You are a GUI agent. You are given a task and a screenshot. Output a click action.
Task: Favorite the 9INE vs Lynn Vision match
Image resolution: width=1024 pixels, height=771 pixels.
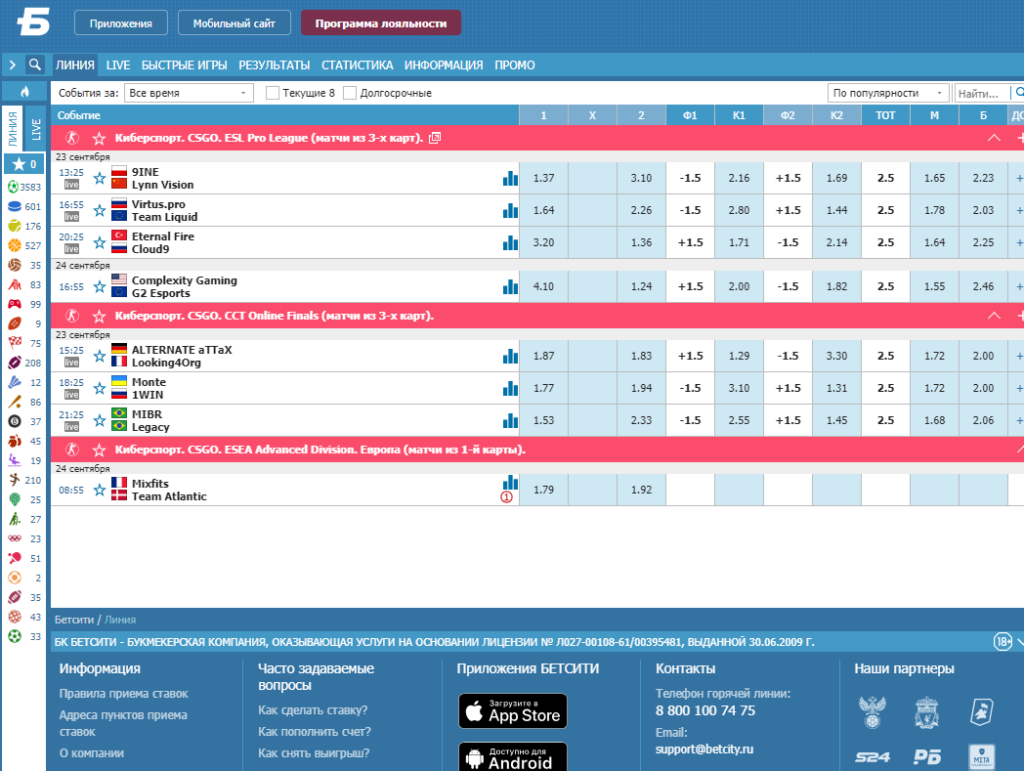click(x=99, y=178)
